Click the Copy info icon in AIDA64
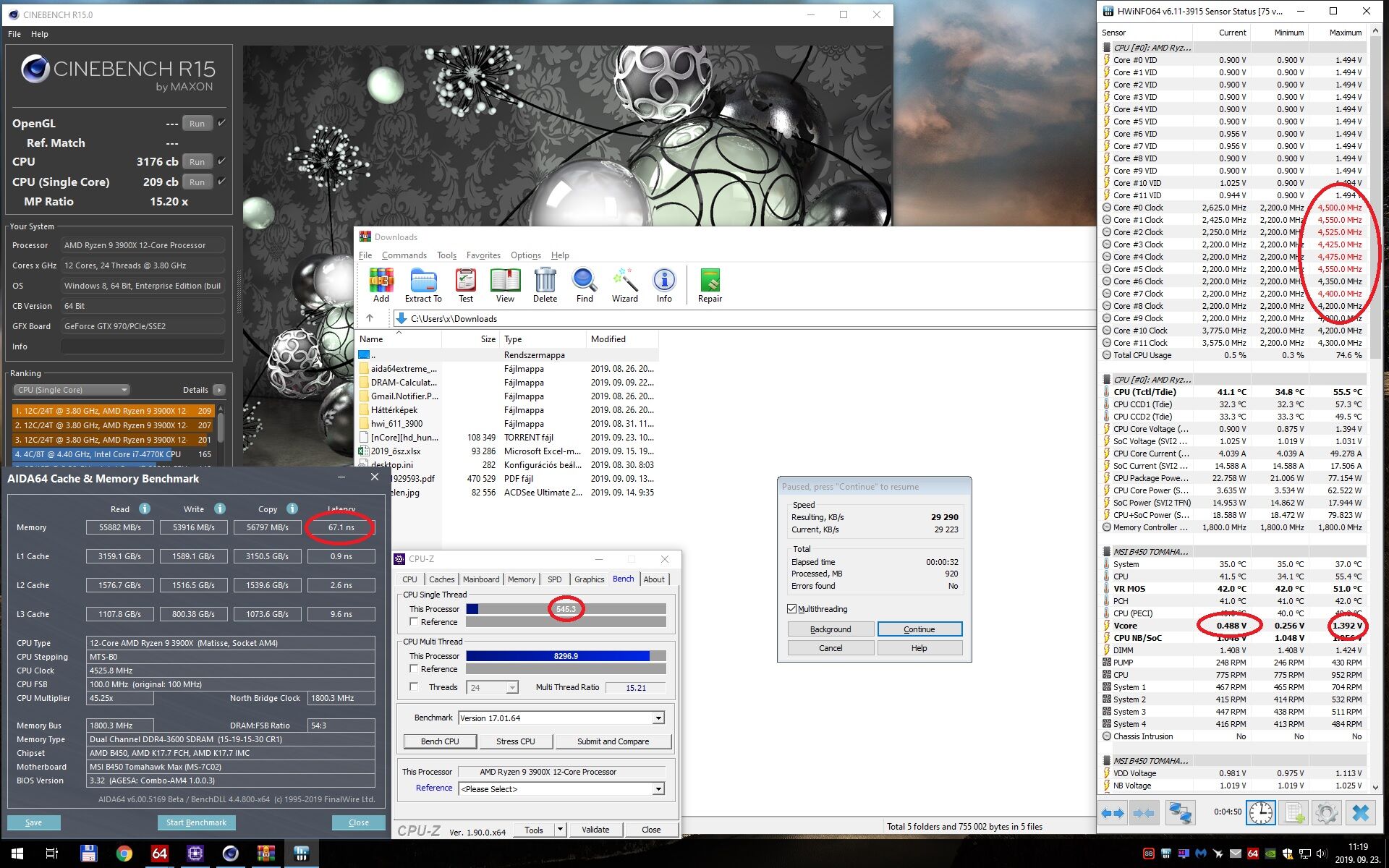Image resolution: width=1389 pixels, height=868 pixels. (x=292, y=509)
